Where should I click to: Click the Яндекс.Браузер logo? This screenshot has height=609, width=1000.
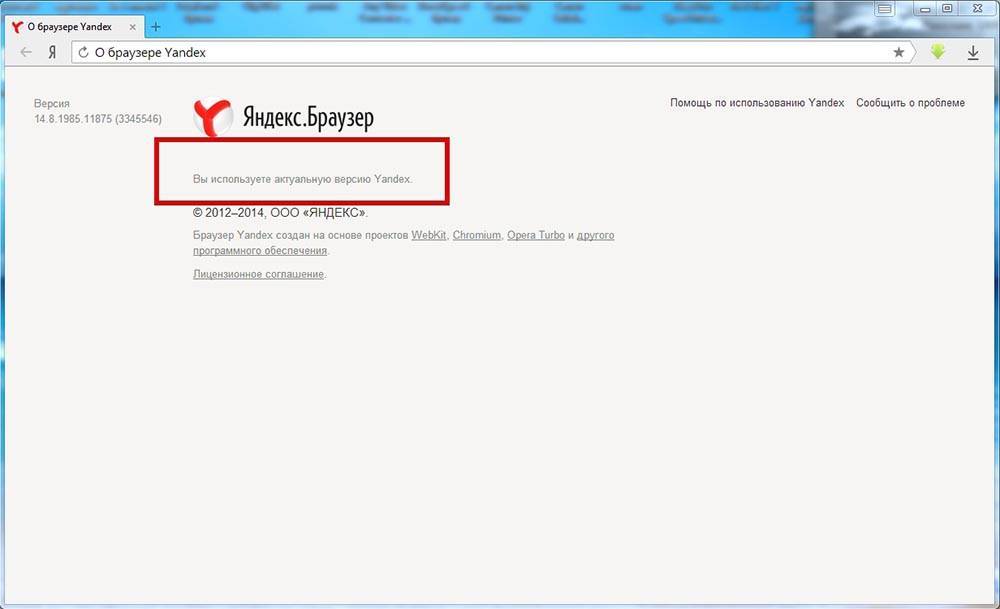283,117
